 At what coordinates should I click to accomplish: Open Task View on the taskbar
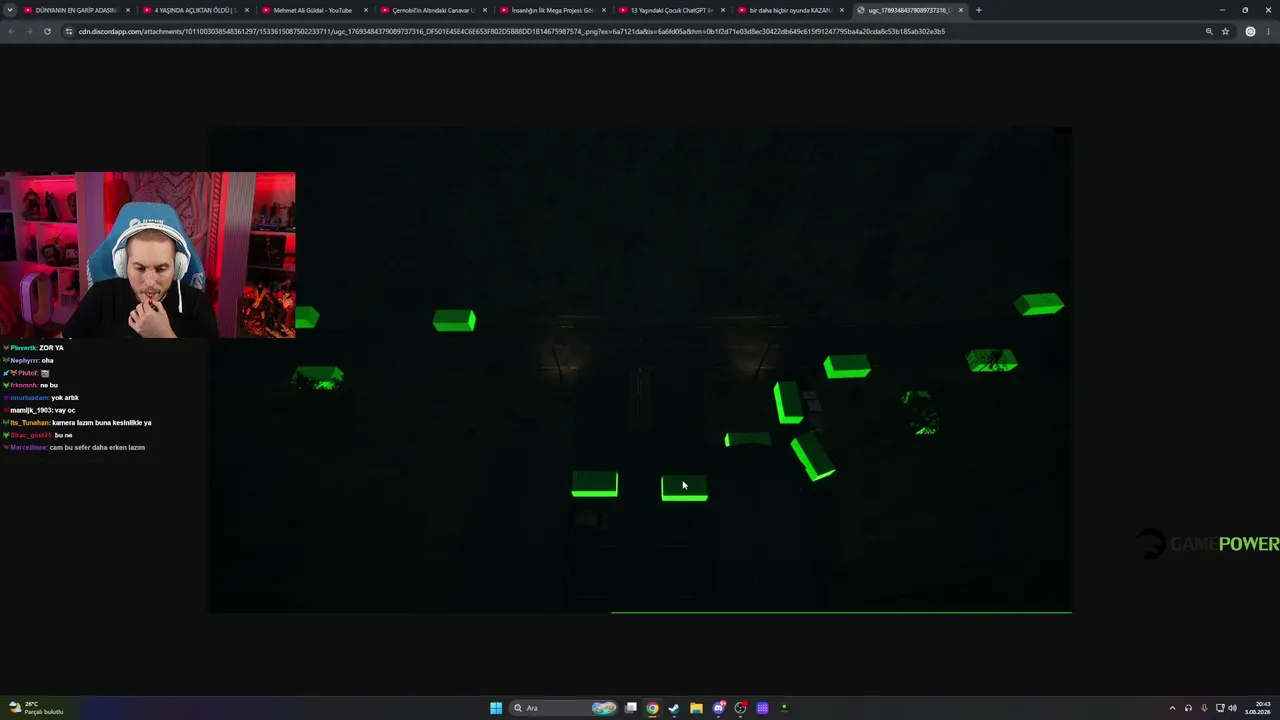(631, 708)
